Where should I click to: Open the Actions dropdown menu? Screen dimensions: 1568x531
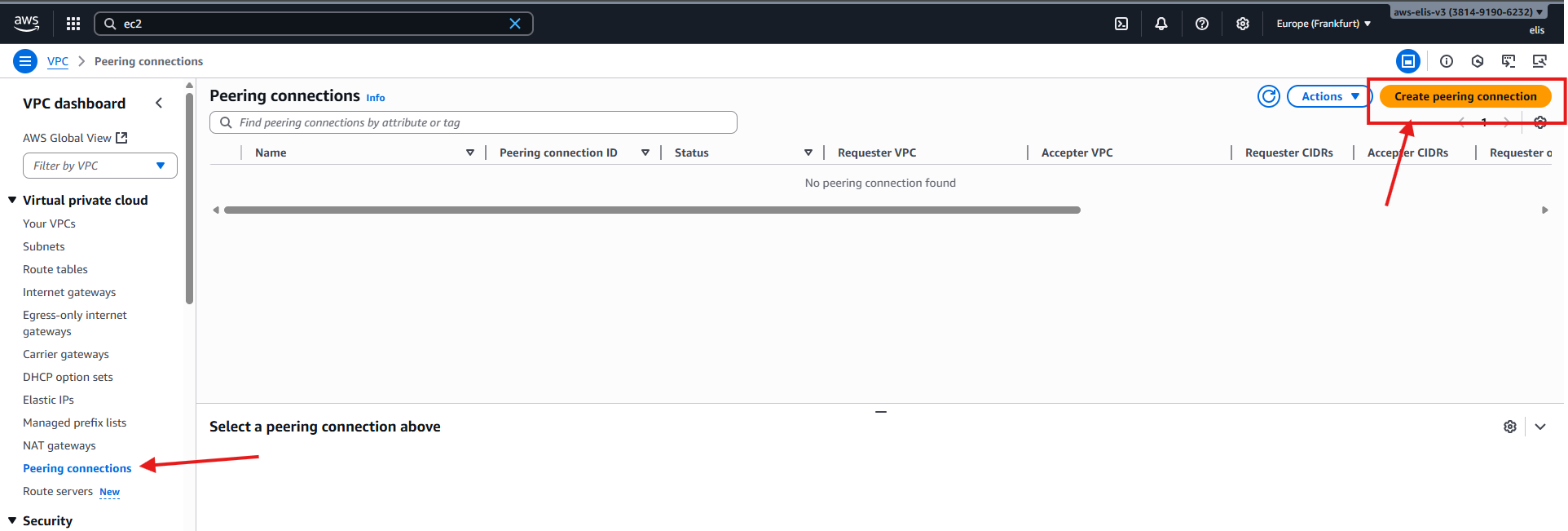(x=1329, y=96)
